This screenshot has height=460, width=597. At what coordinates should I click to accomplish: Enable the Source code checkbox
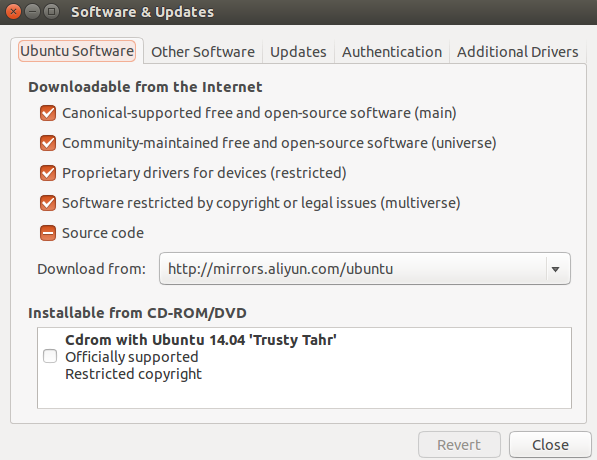click(x=48, y=233)
